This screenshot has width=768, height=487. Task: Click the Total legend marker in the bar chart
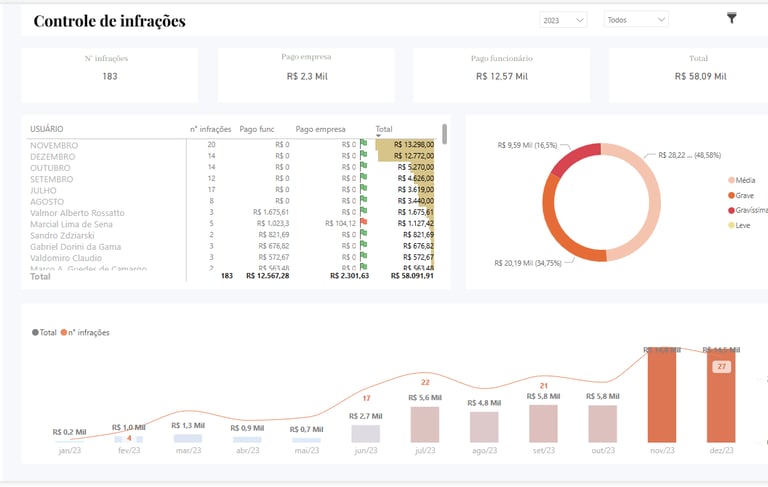pos(35,332)
